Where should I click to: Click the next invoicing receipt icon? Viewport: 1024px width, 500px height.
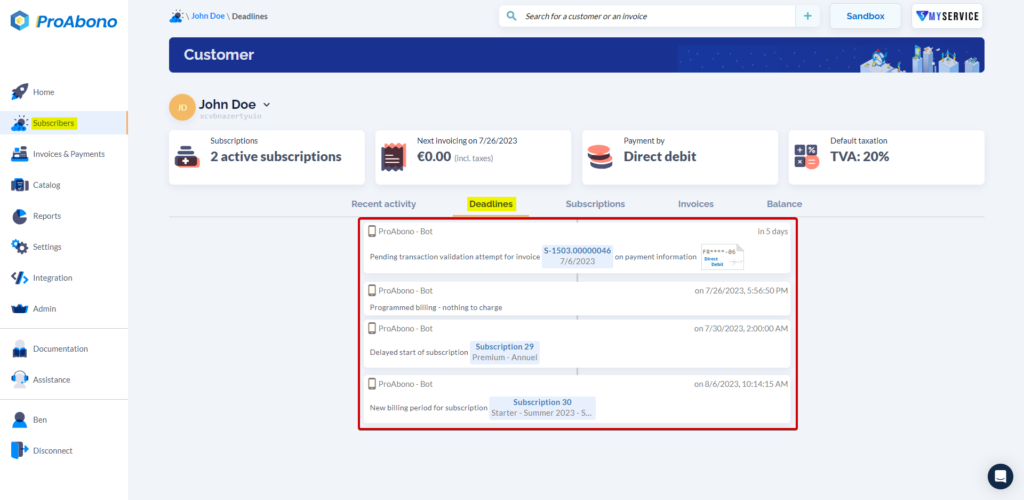pyautogui.click(x=393, y=157)
